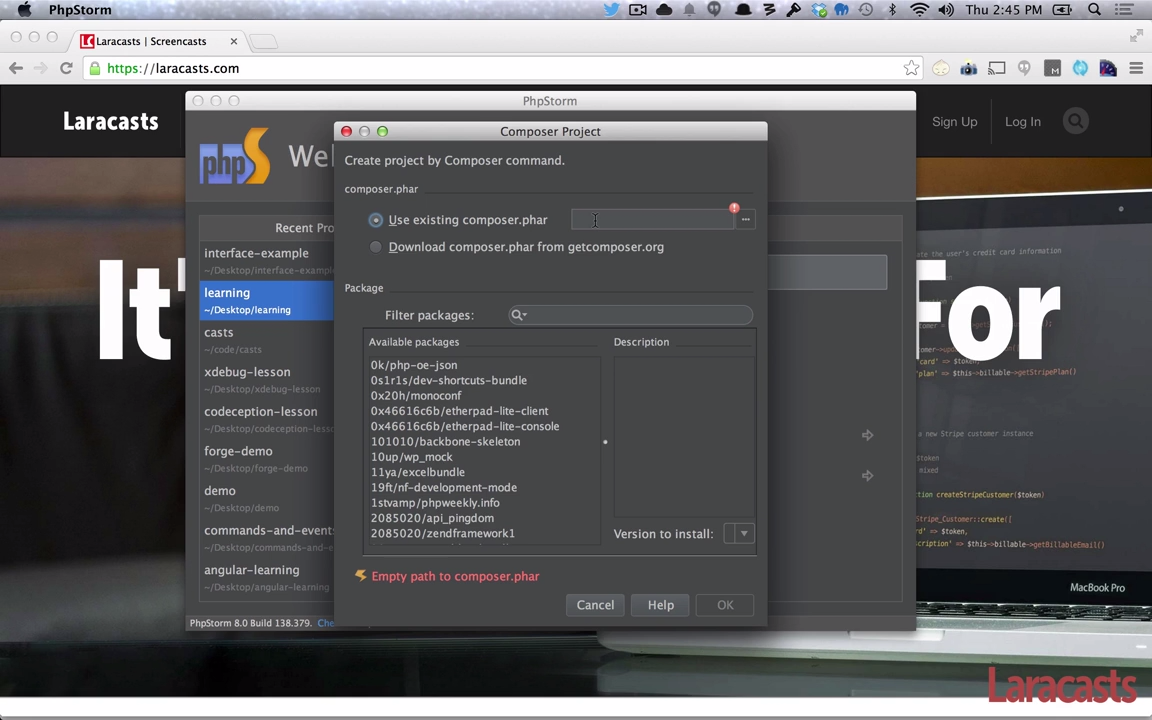Open the Apple menu
Screen dimensions: 1152x720
pyautogui.click(x=24, y=10)
